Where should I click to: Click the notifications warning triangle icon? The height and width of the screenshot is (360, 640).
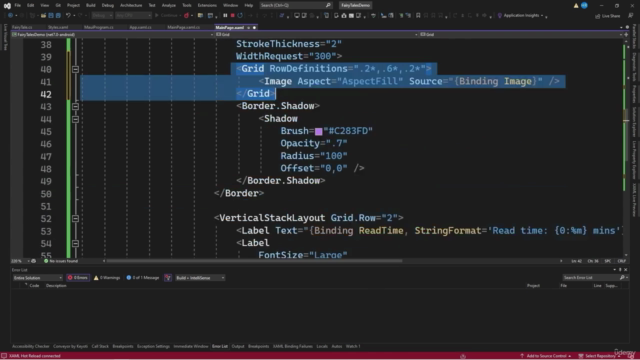(x=576, y=6)
